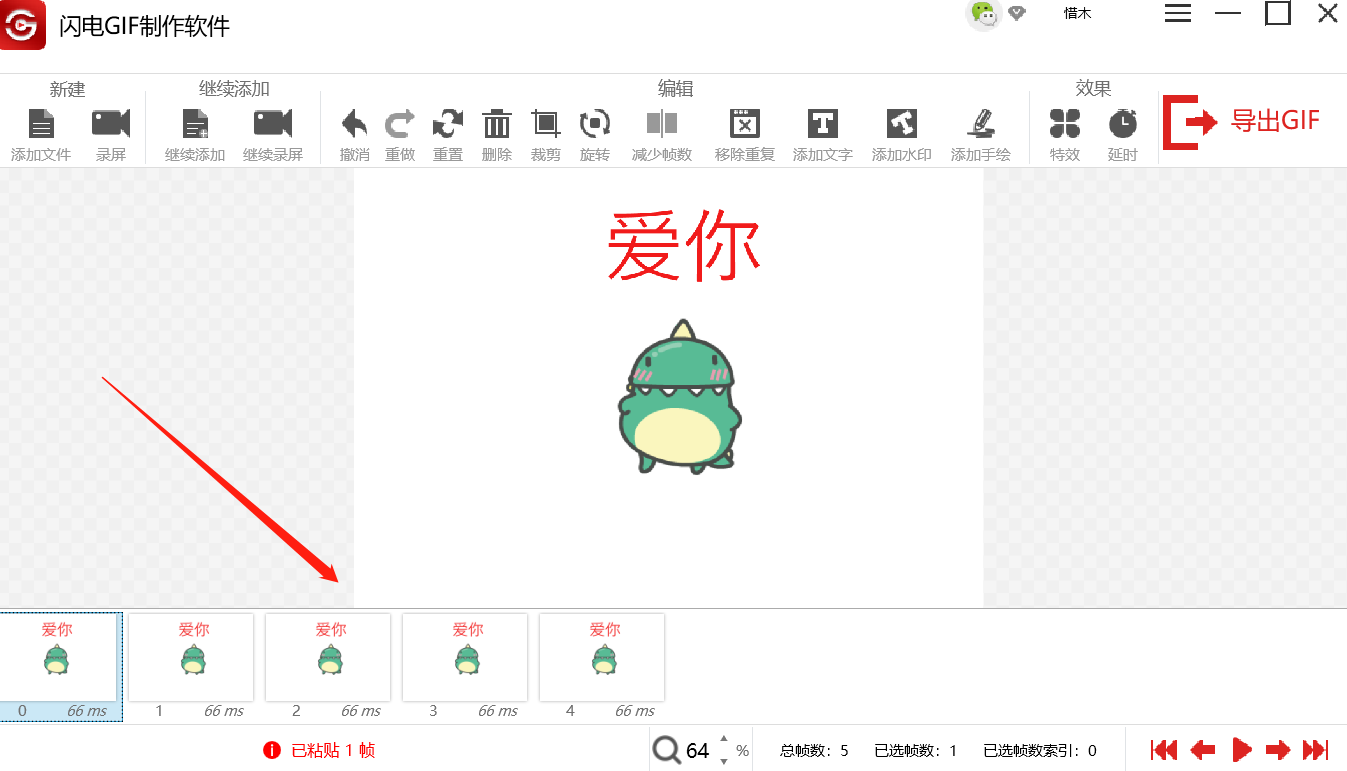This screenshot has height=771, width=1347.
Task: Click the 闪电GIF制作软件 title text
Action: click(144, 26)
